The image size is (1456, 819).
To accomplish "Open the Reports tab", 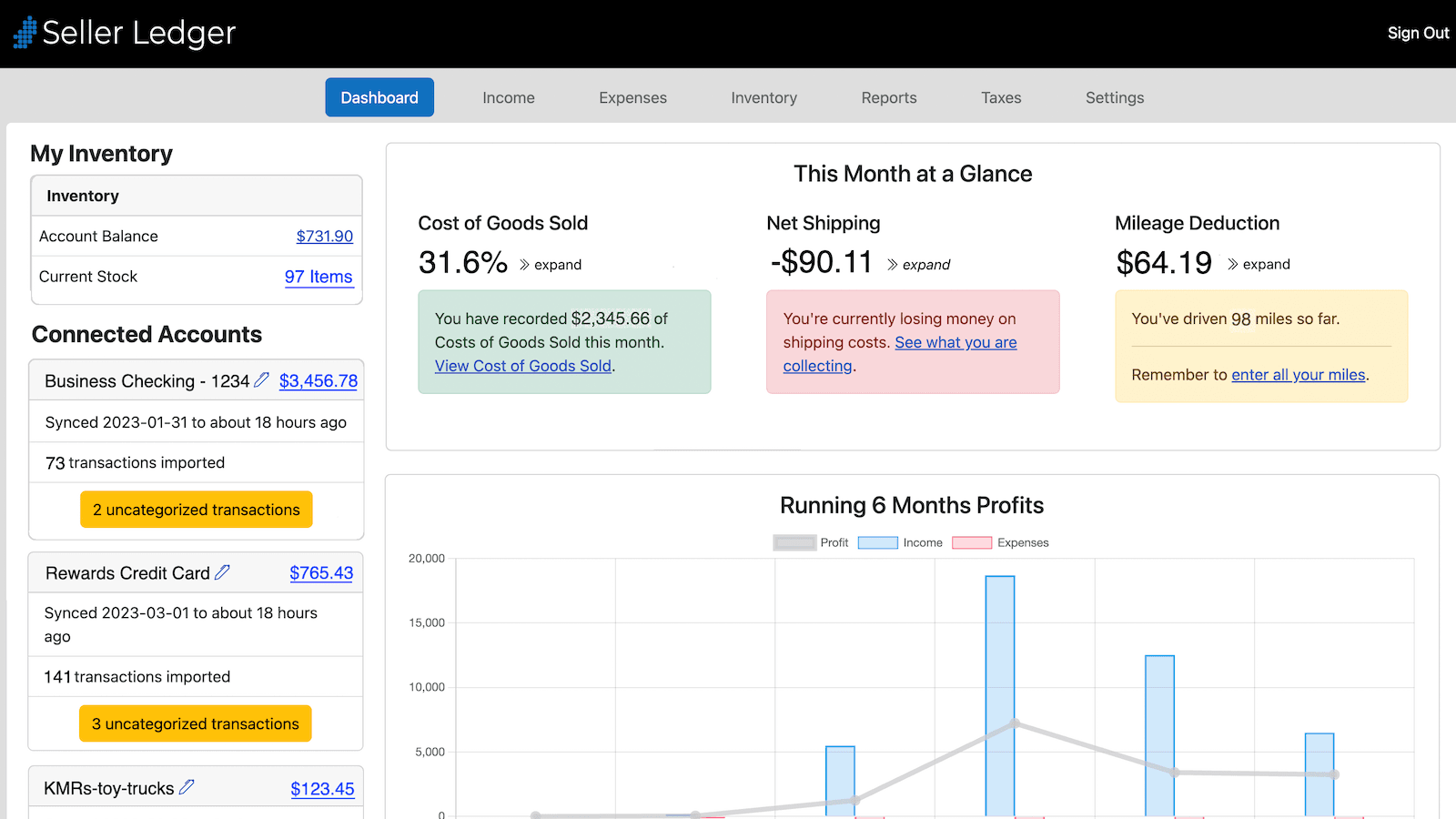I will [x=888, y=97].
